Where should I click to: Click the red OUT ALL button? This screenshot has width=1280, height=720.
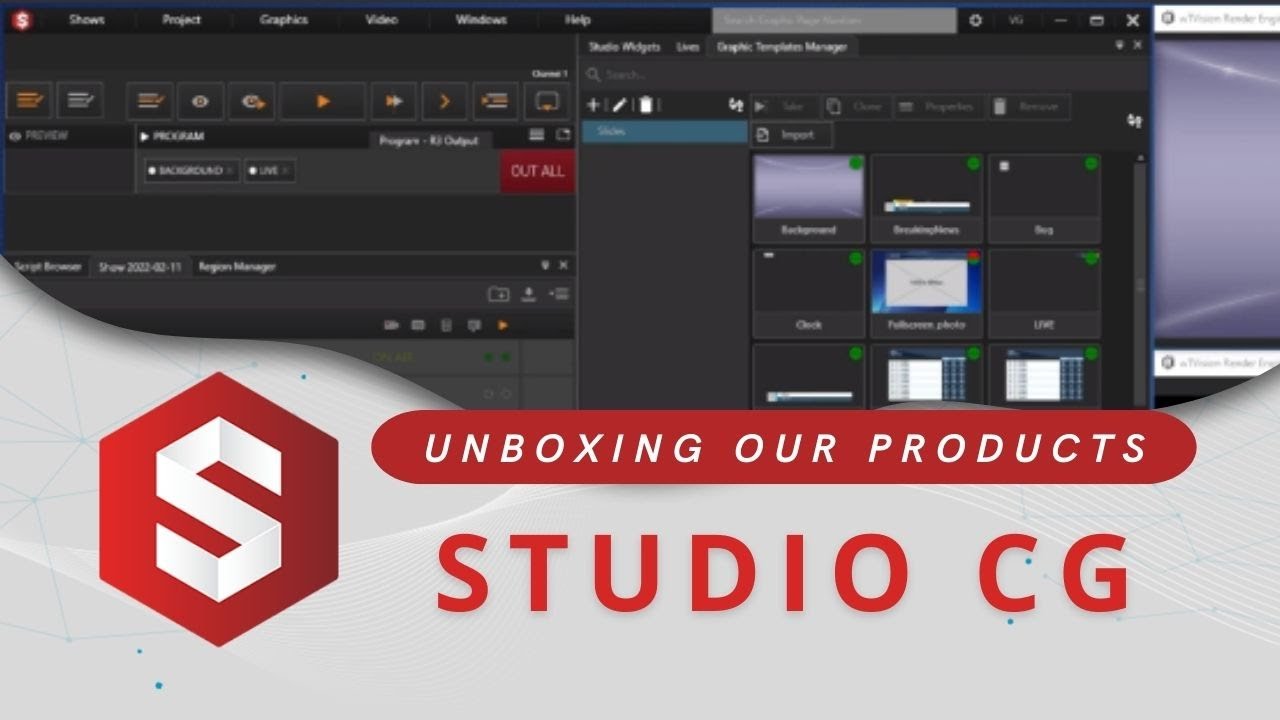coord(537,171)
